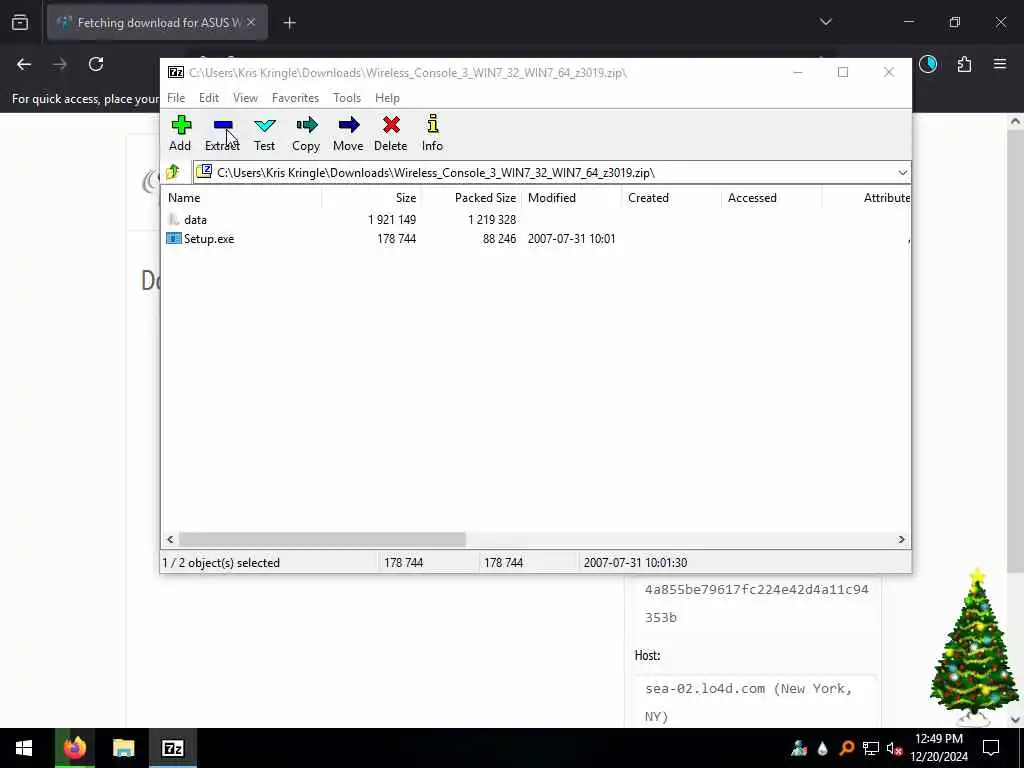Maximize the 7-Zip window
Screen dimensions: 1024x768
[x=842, y=72]
